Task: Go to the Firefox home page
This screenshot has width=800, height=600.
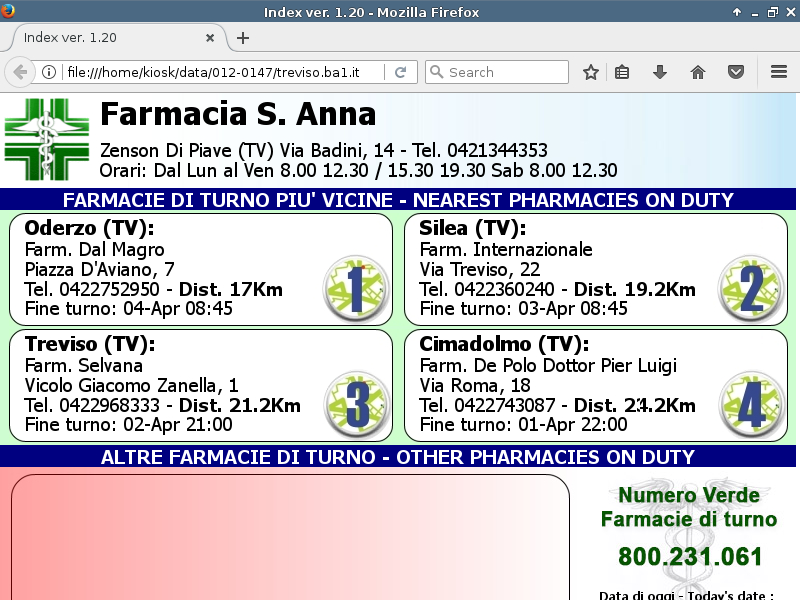Action: [x=698, y=72]
